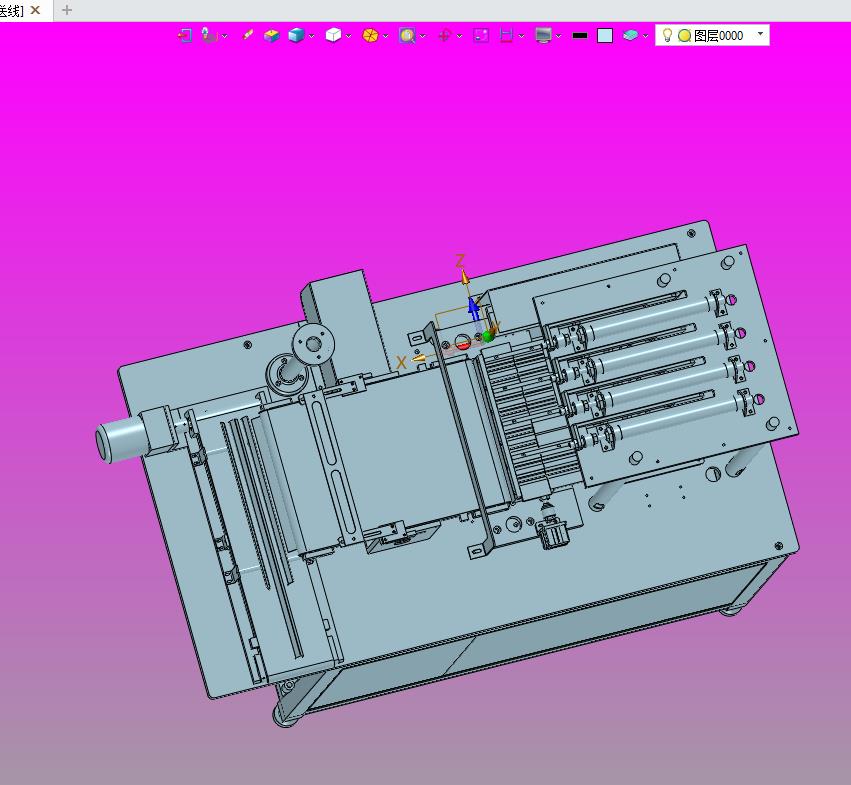851x785 pixels.
Task: Select the motor cylinder on the model's left
Action: point(120,440)
